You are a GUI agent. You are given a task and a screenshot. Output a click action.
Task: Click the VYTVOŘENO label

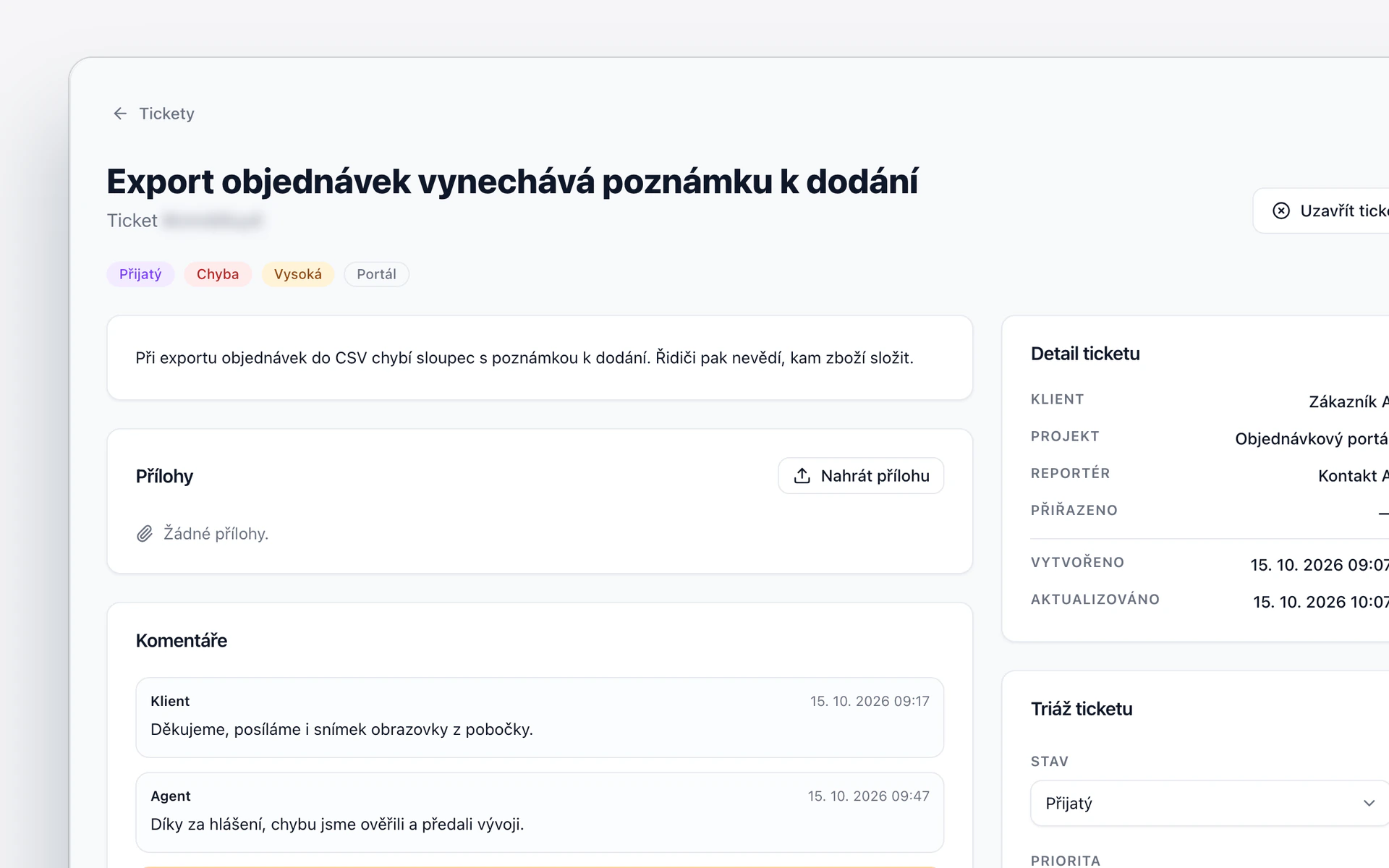pos(1077,562)
